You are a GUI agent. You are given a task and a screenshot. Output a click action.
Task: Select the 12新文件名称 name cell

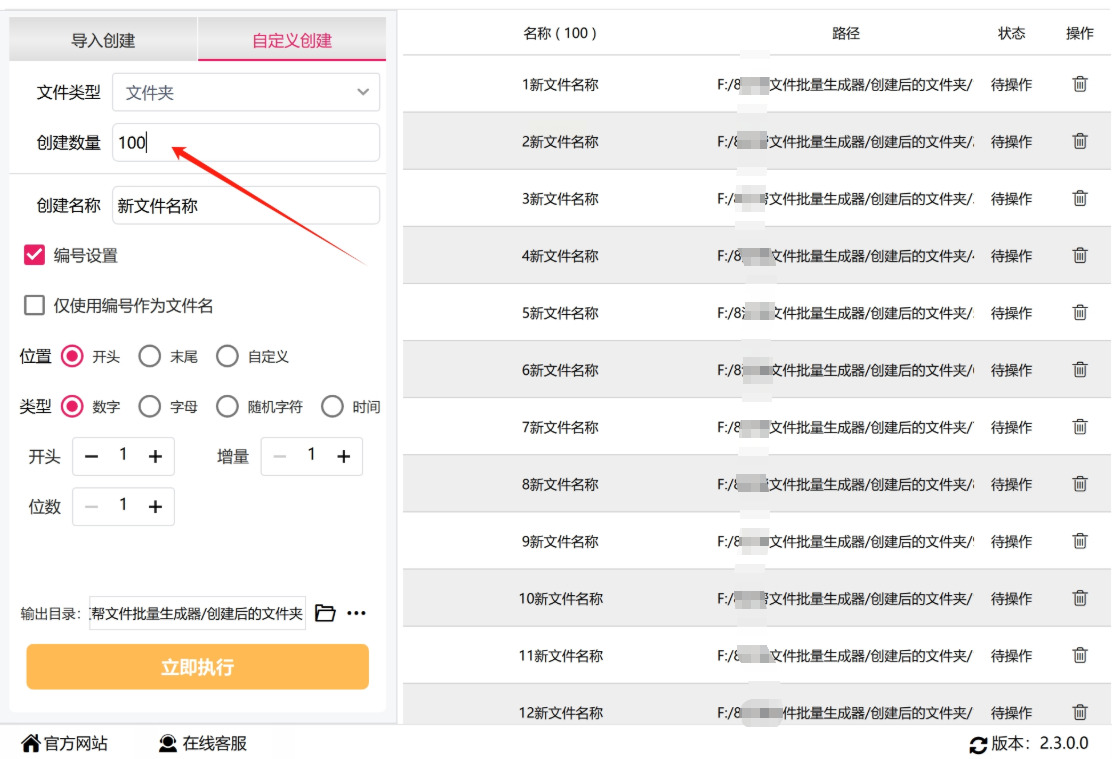[x=560, y=712]
